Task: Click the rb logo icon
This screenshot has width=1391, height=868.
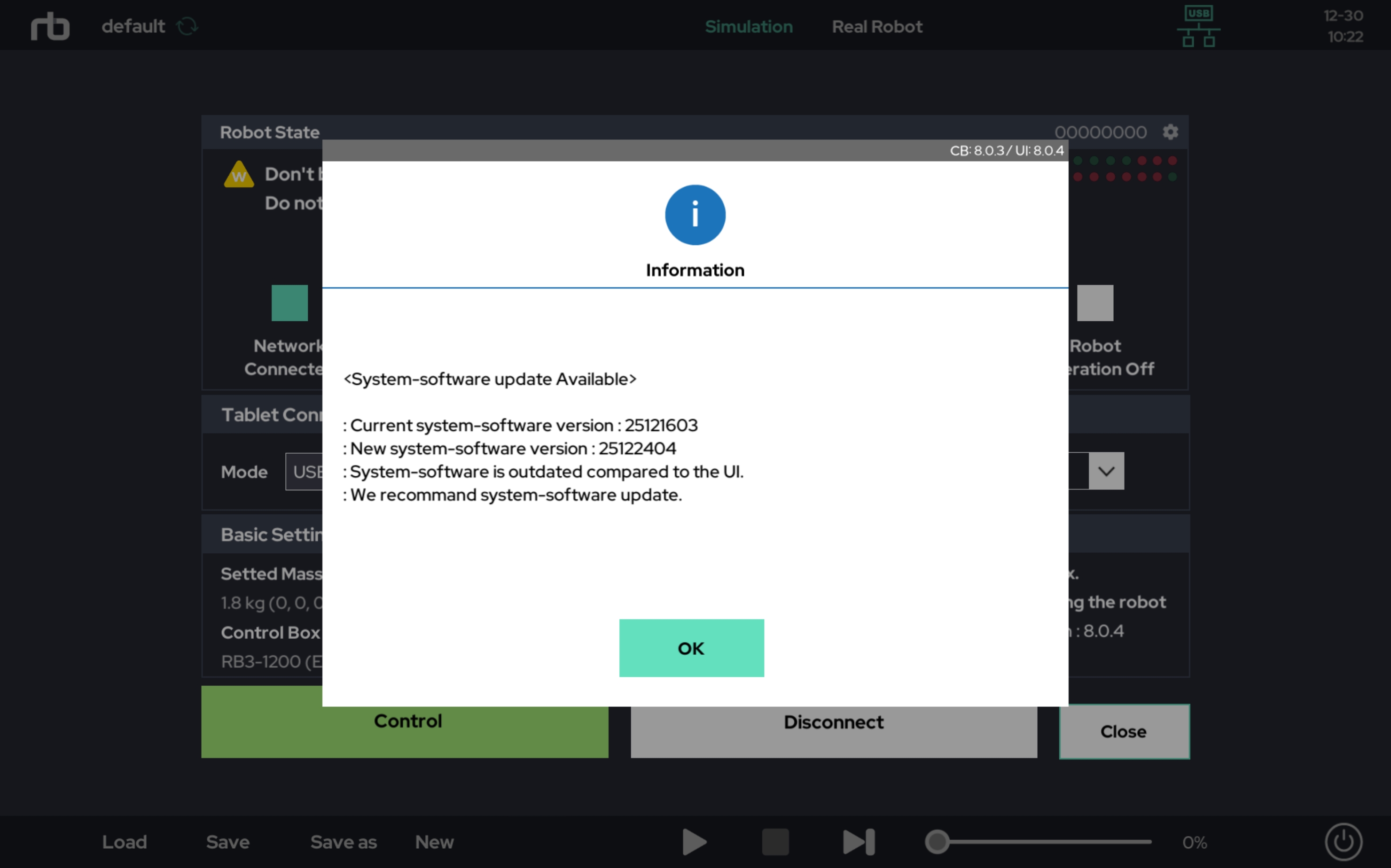Action: pos(50,26)
